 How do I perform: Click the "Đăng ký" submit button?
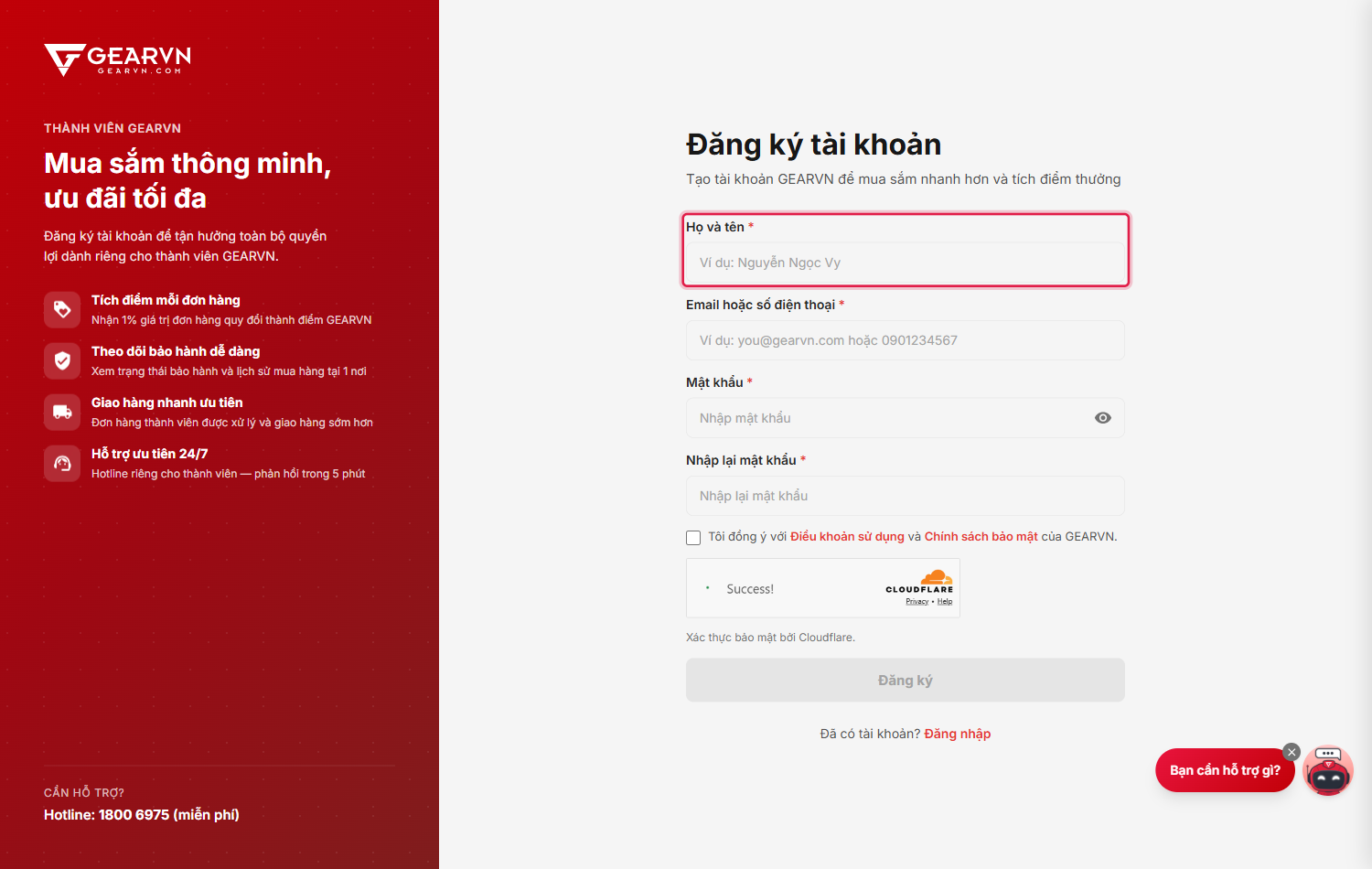[906, 681]
